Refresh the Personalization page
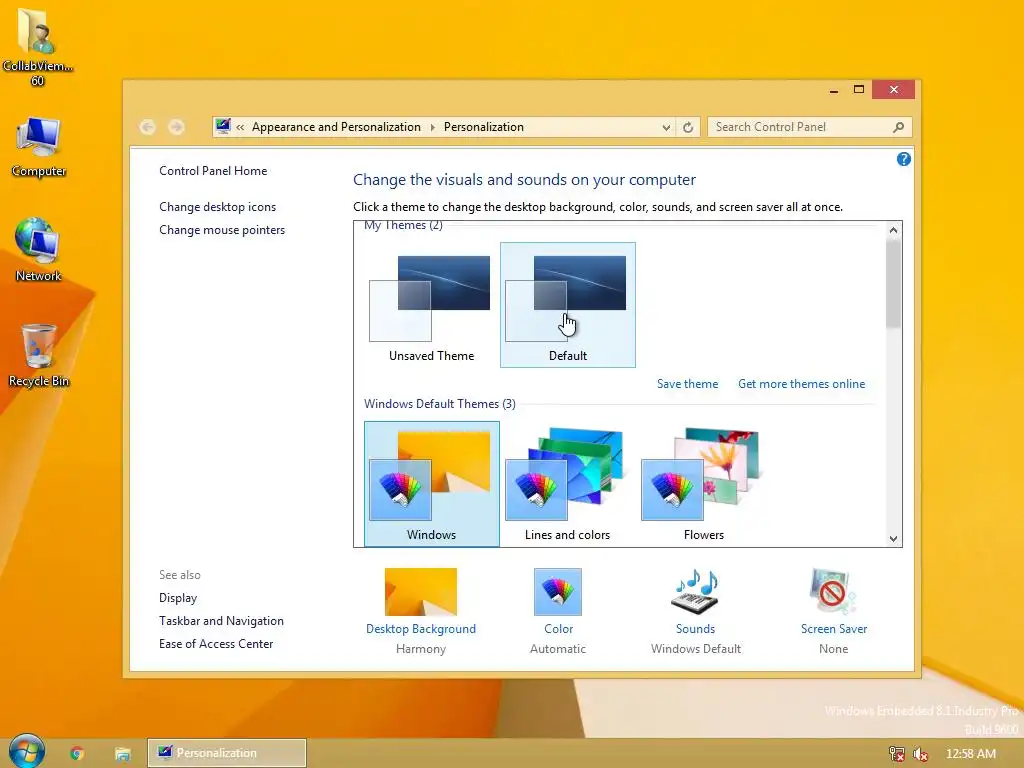This screenshot has height=768, width=1024. tap(688, 127)
